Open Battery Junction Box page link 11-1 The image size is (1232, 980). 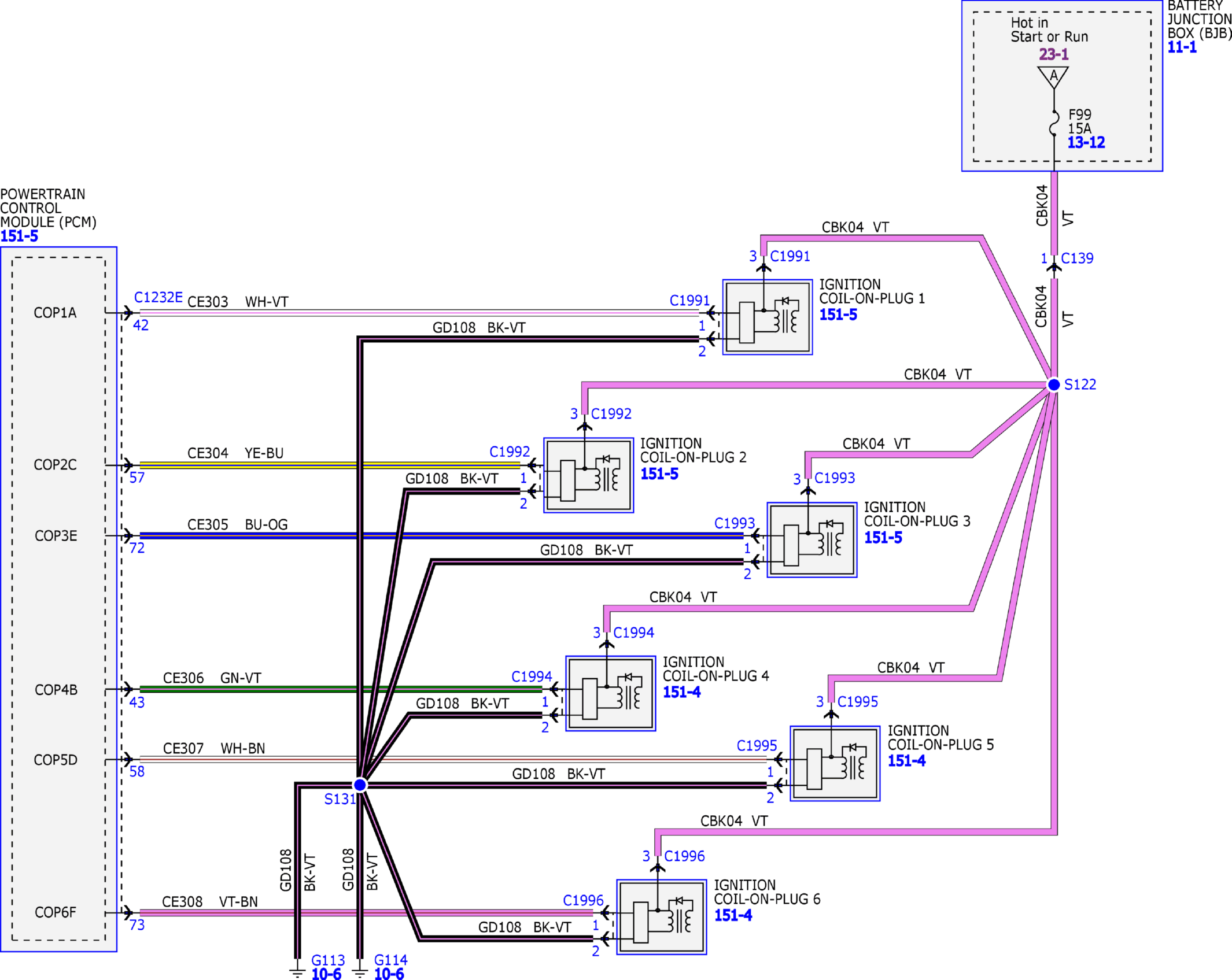1182,47
